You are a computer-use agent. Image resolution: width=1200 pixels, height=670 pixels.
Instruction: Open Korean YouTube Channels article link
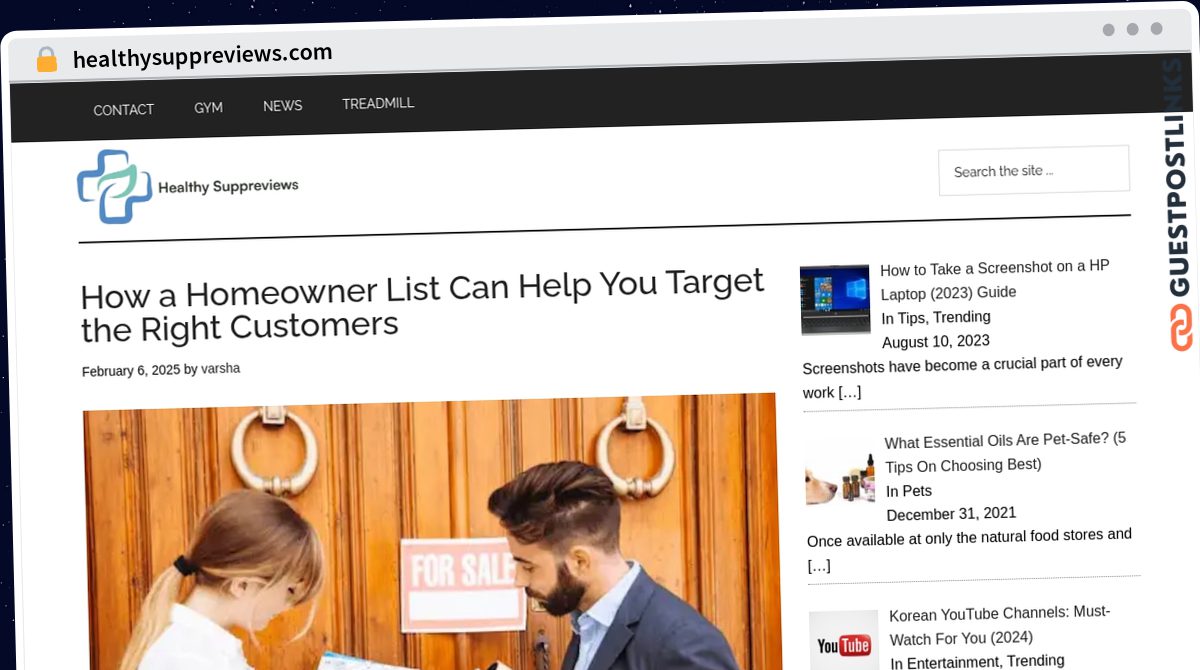pyautogui.click(x=1000, y=624)
